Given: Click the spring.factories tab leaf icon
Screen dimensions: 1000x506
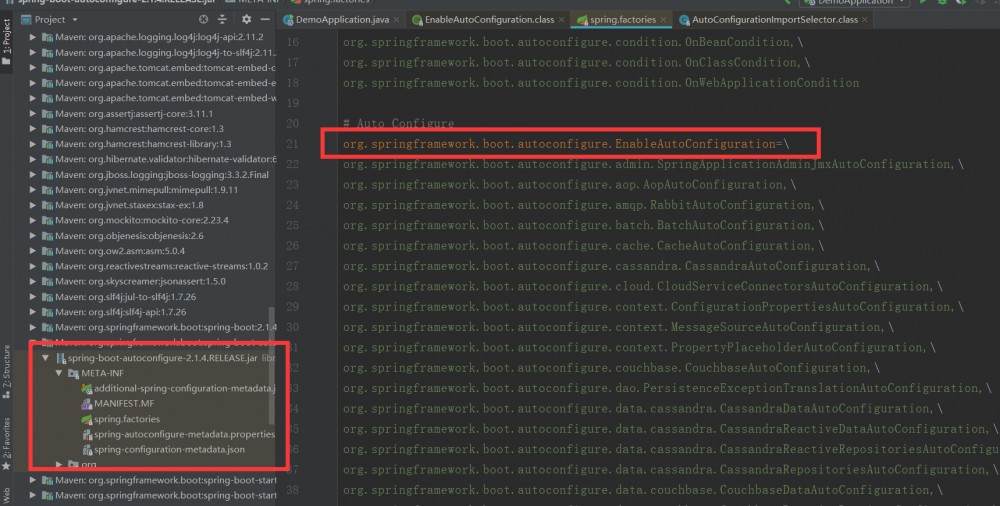Looking at the screenshot, I should tap(582, 20).
